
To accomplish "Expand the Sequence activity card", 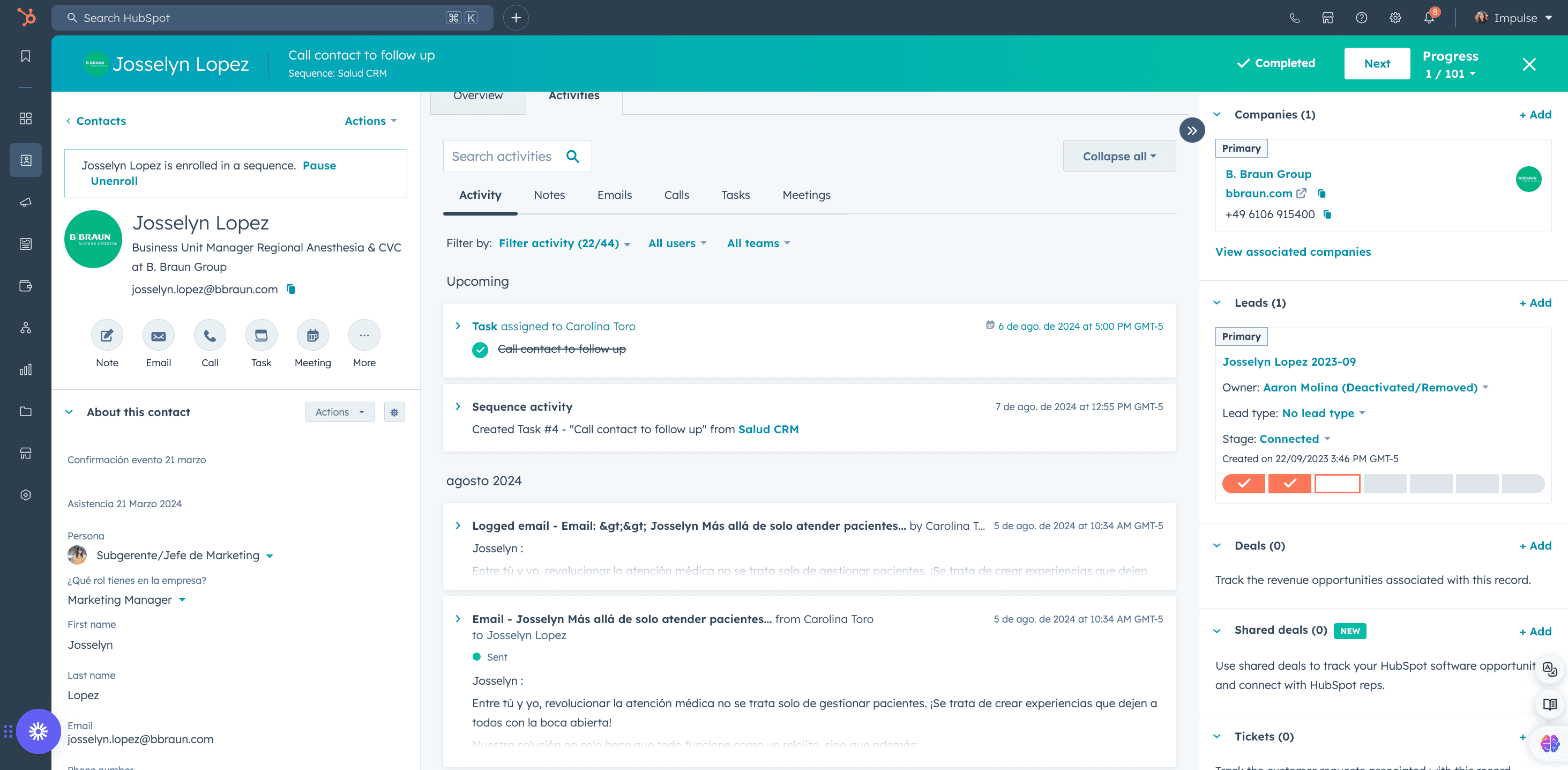I will pyautogui.click(x=458, y=407).
